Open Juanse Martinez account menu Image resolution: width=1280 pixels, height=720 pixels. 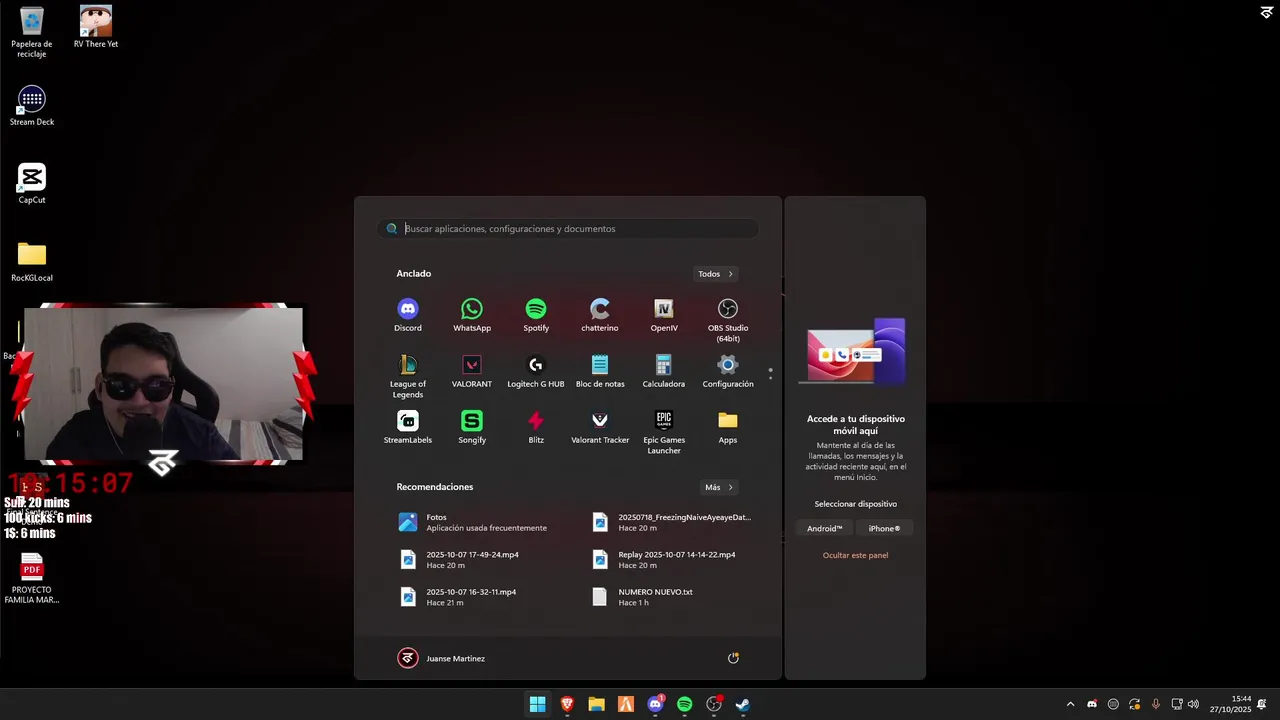(441, 658)
